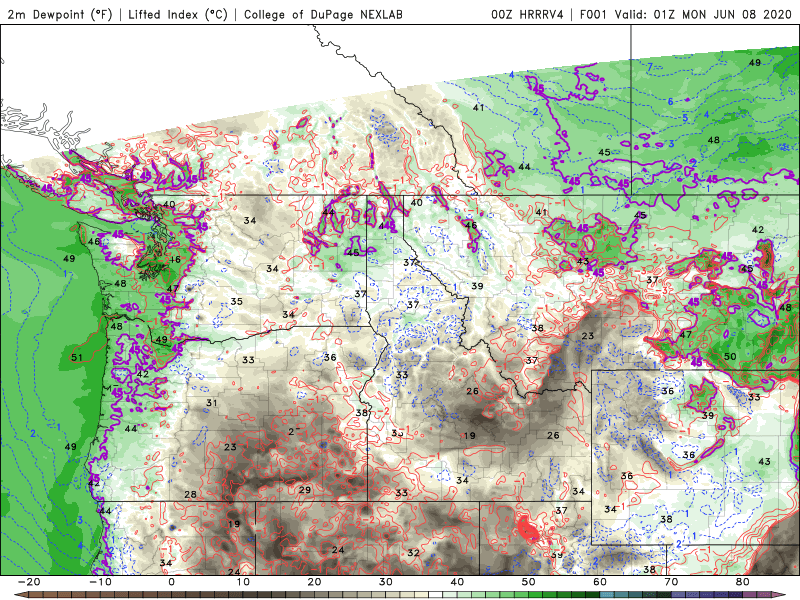This screenshot has height=600, width=800.
Task: Click the "2m Dewpoint (°F)" title text
Action: coord(60,14)
